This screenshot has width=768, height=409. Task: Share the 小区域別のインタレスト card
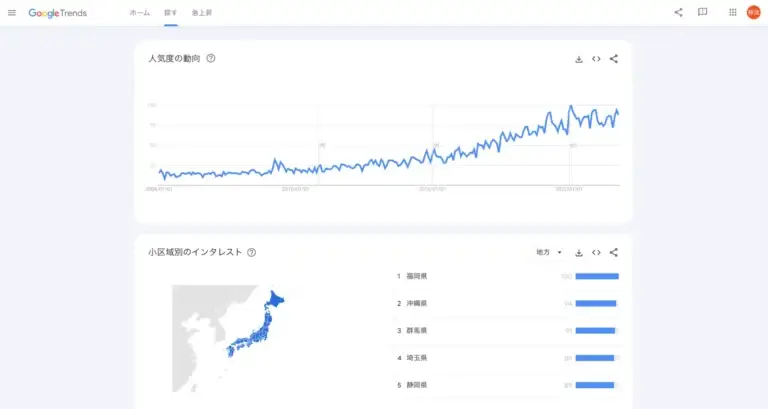(x=614, y=253)
